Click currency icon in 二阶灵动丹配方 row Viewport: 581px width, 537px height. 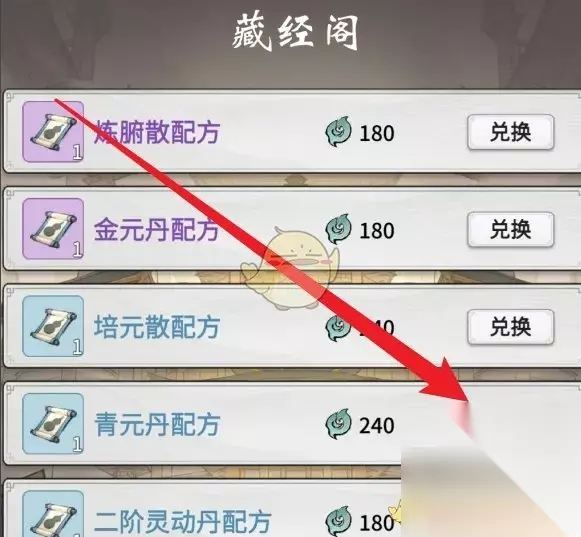coord(338,521)
